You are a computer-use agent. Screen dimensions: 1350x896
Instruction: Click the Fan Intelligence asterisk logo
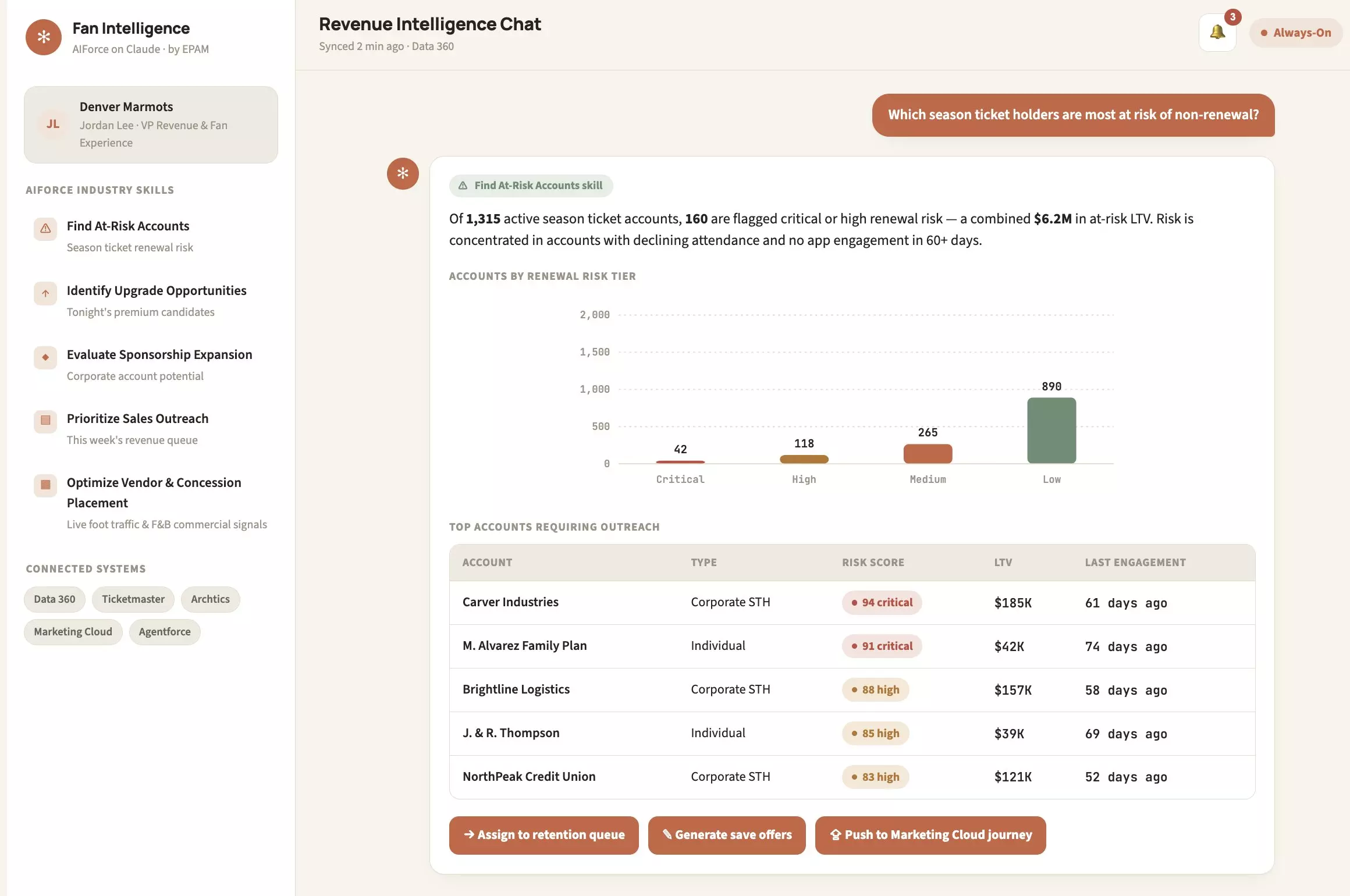[44, 37]
